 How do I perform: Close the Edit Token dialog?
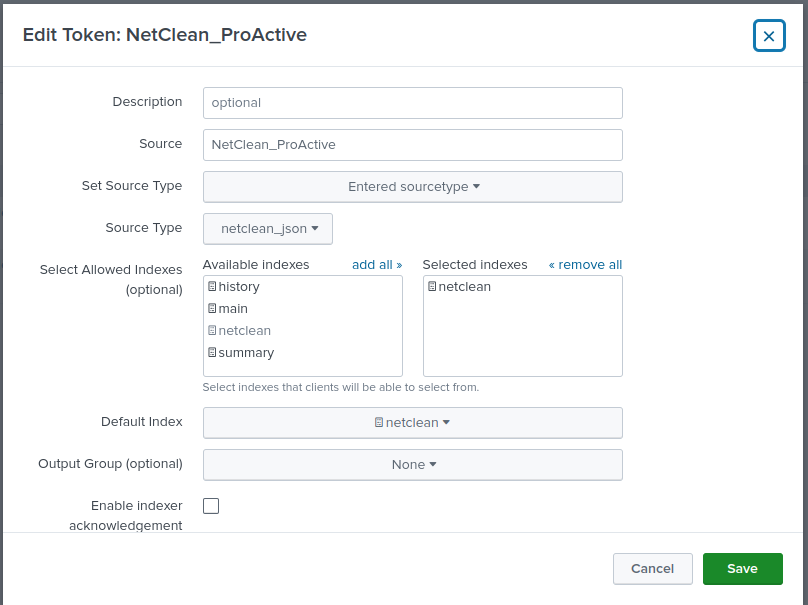pos(769,36)
